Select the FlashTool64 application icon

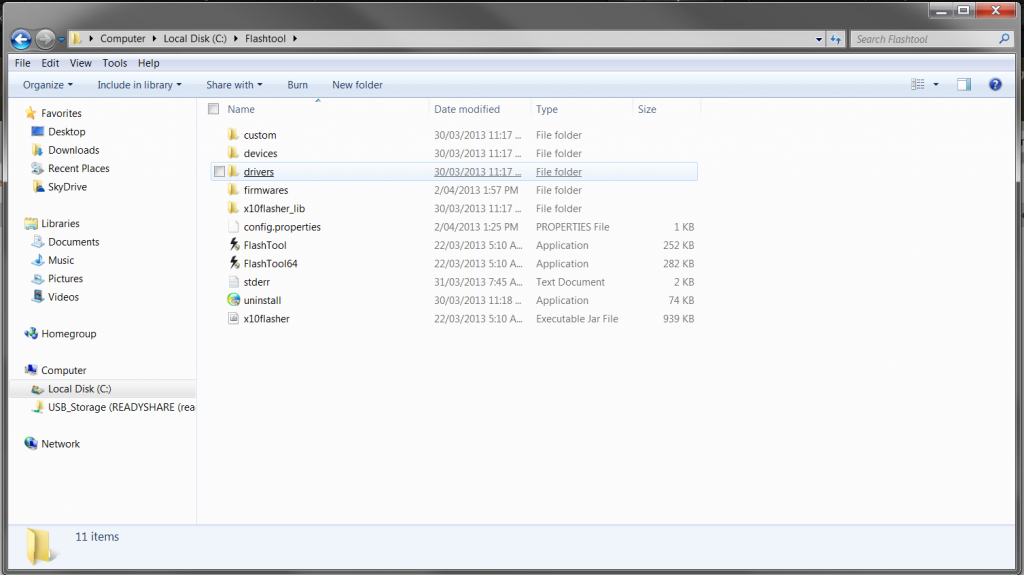[234, 263]
